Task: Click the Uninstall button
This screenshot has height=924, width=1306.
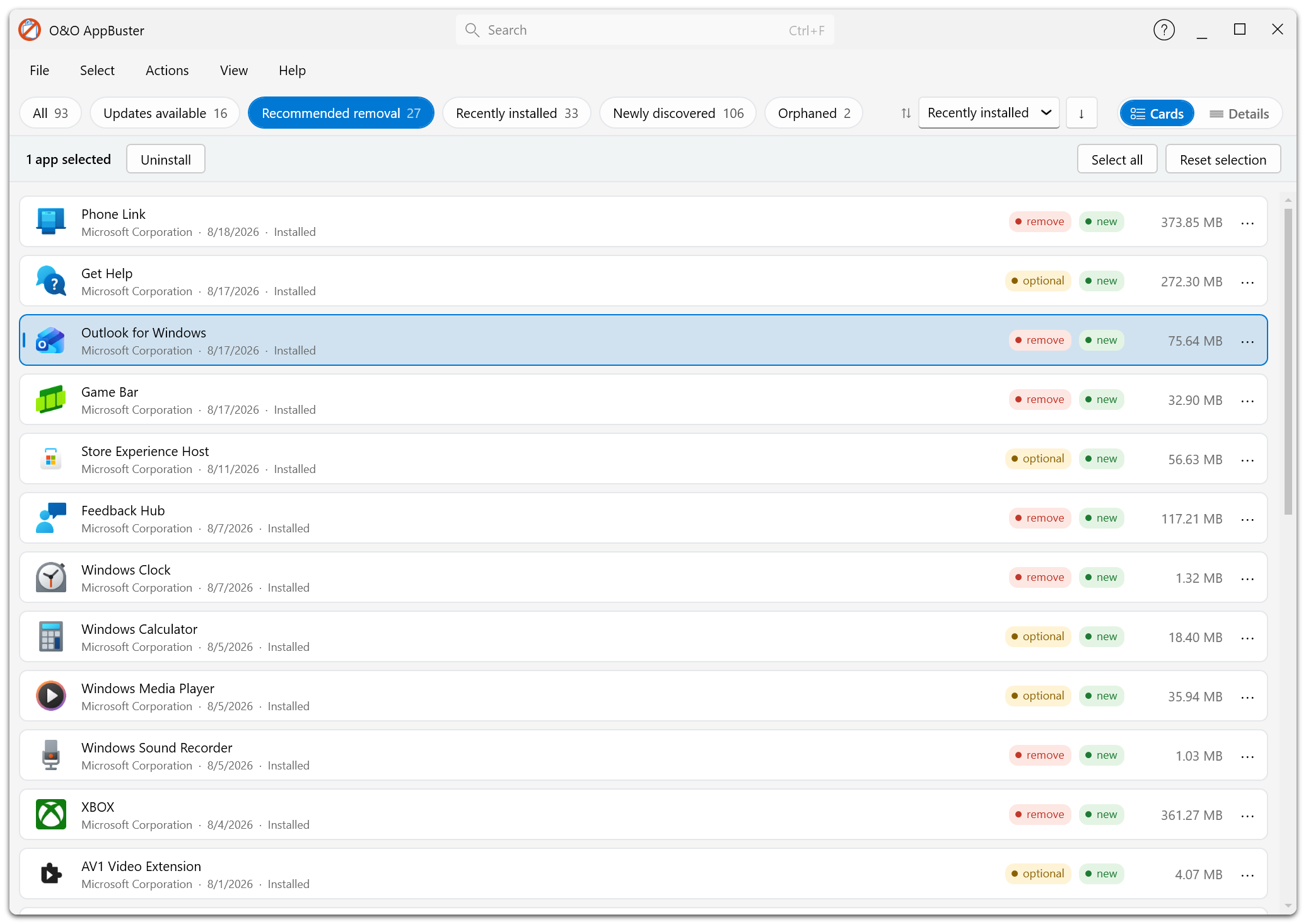Action: pyautogui.click(x=166, y=159)
